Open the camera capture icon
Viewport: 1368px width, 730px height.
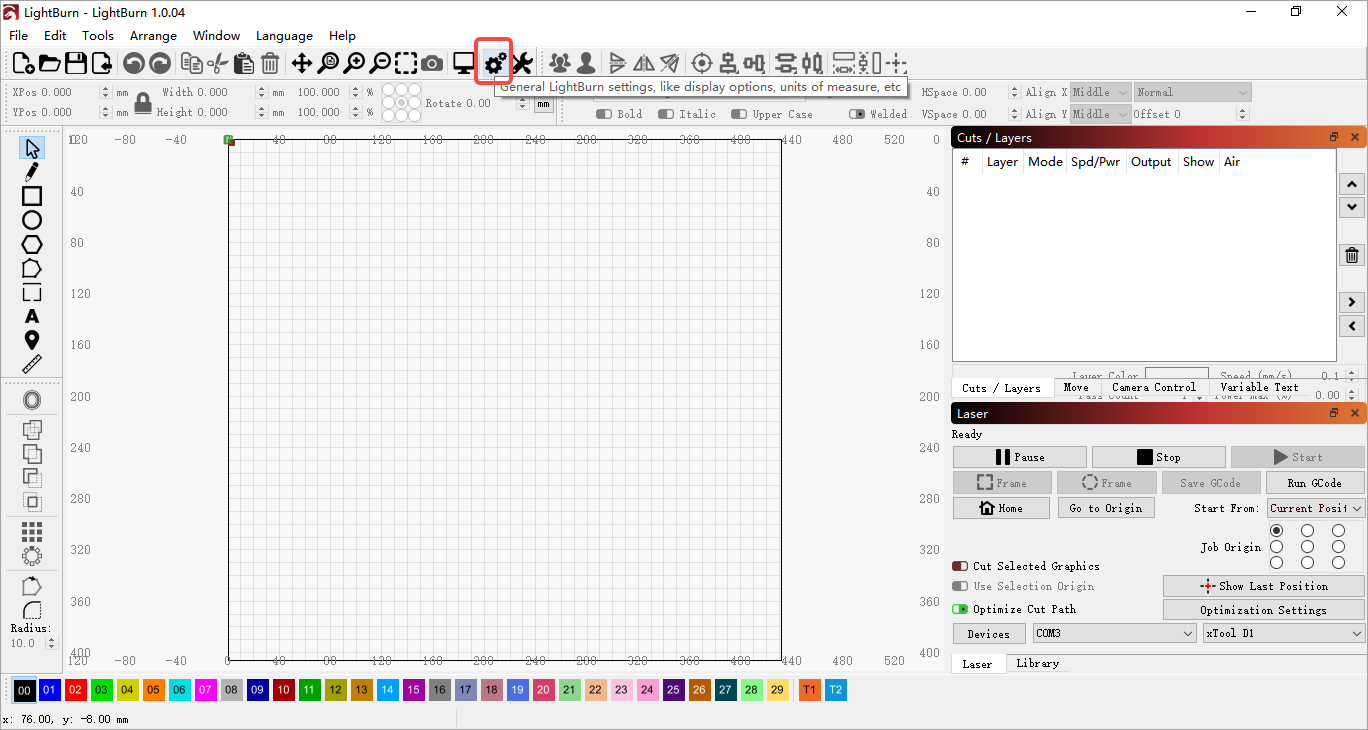pyautogui.click(x=432, y=64)
